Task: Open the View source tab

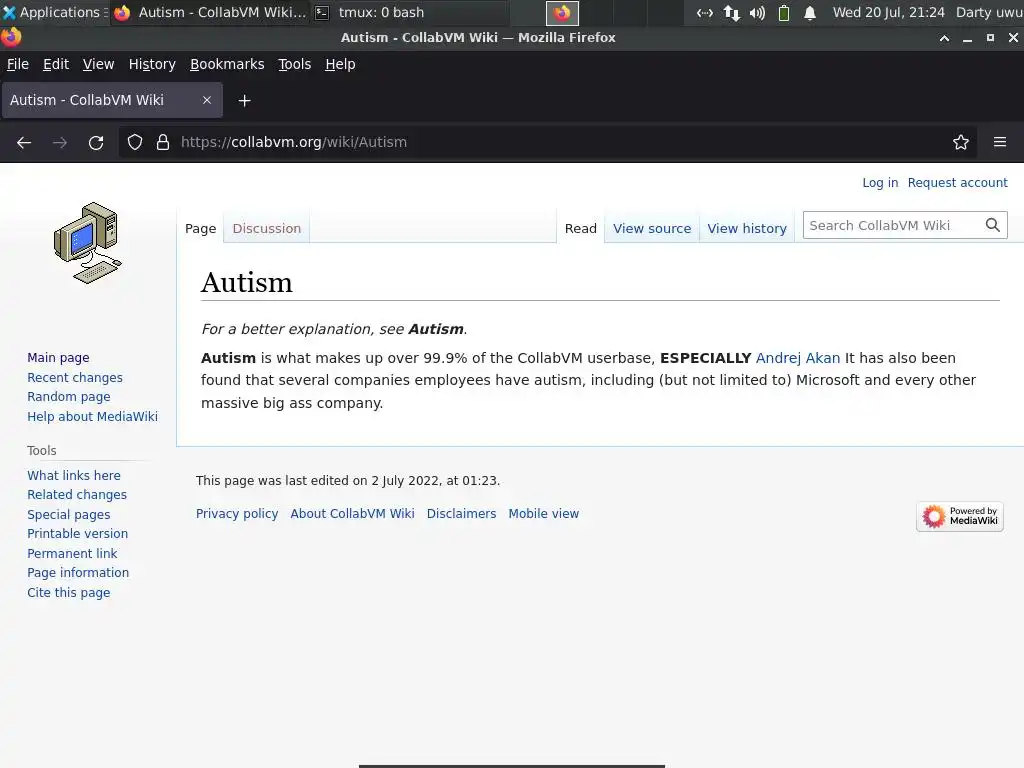Action: tap(652, 229)
